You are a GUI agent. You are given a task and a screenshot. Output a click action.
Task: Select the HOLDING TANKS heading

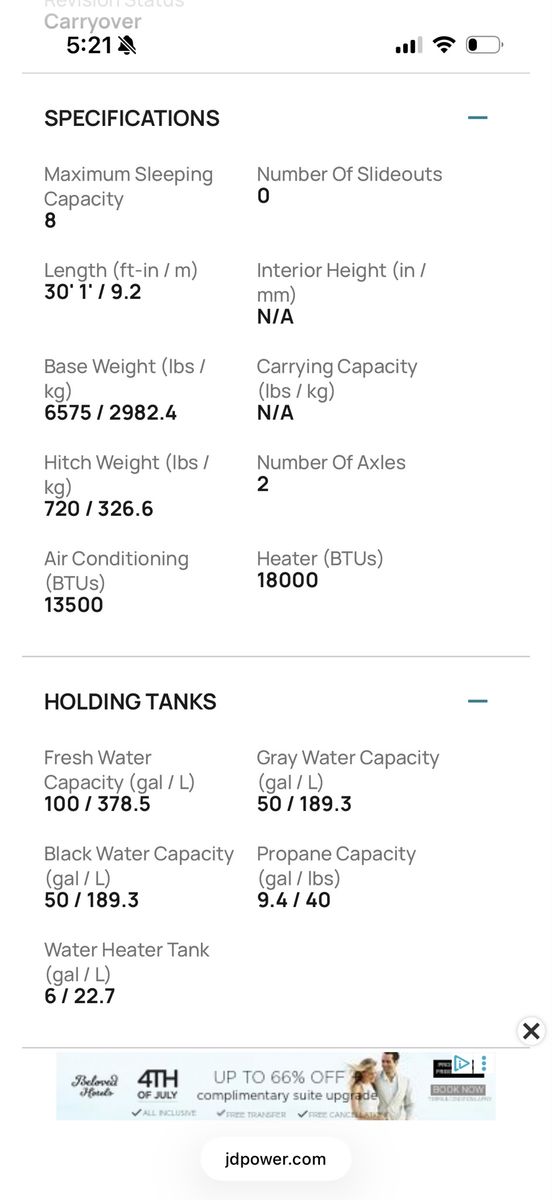130,701
